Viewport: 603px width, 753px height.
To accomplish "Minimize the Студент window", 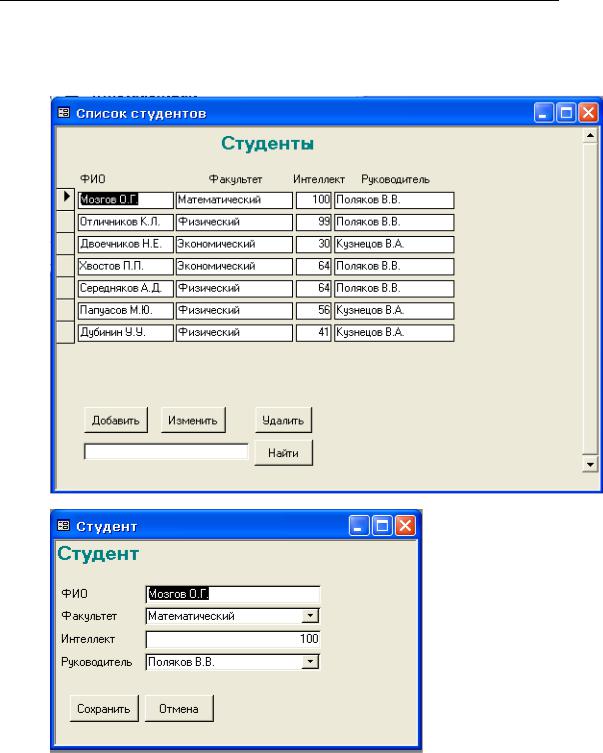I will pyautogui.click(x=359, y=526).
